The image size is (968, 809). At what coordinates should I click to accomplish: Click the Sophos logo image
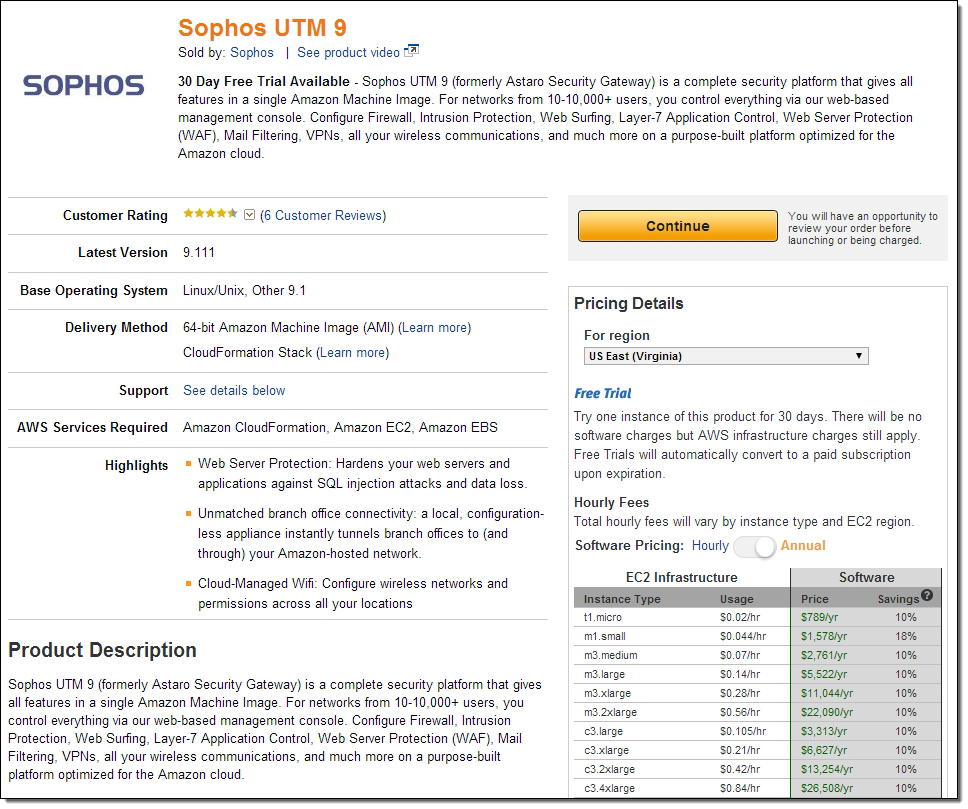pos(83,85)
